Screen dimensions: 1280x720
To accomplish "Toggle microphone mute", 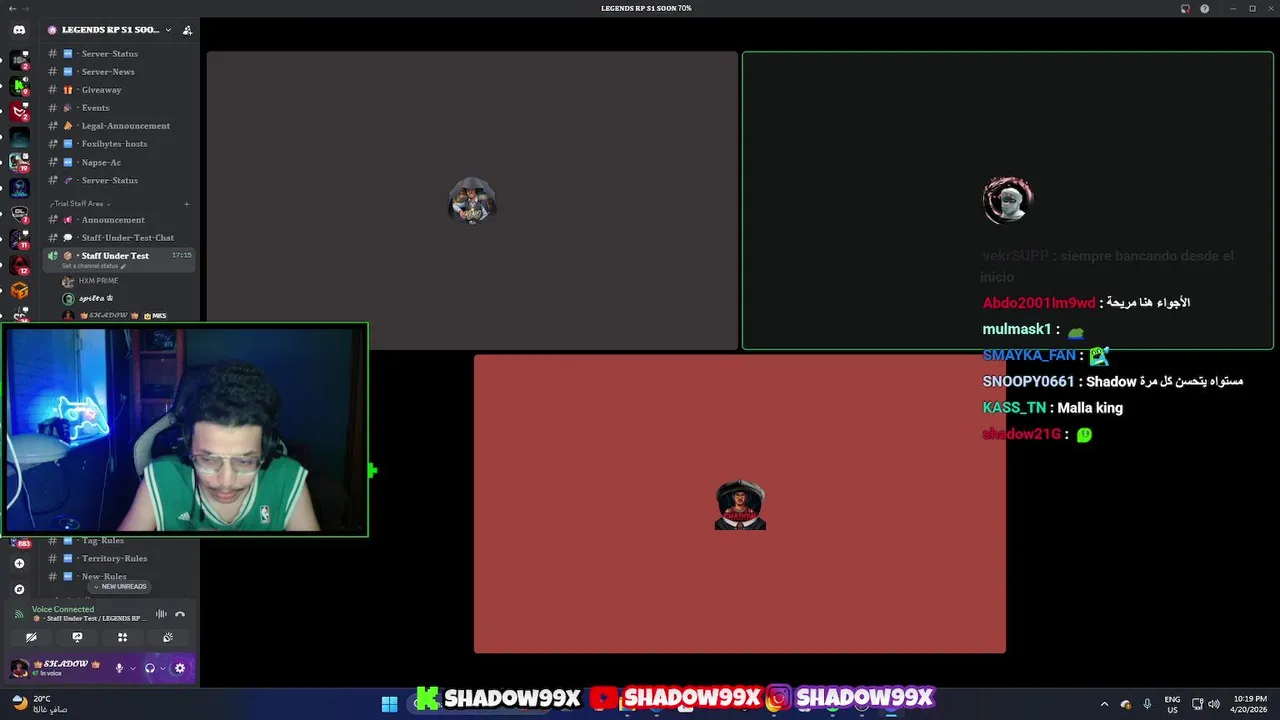I will [x=119, y=668].
